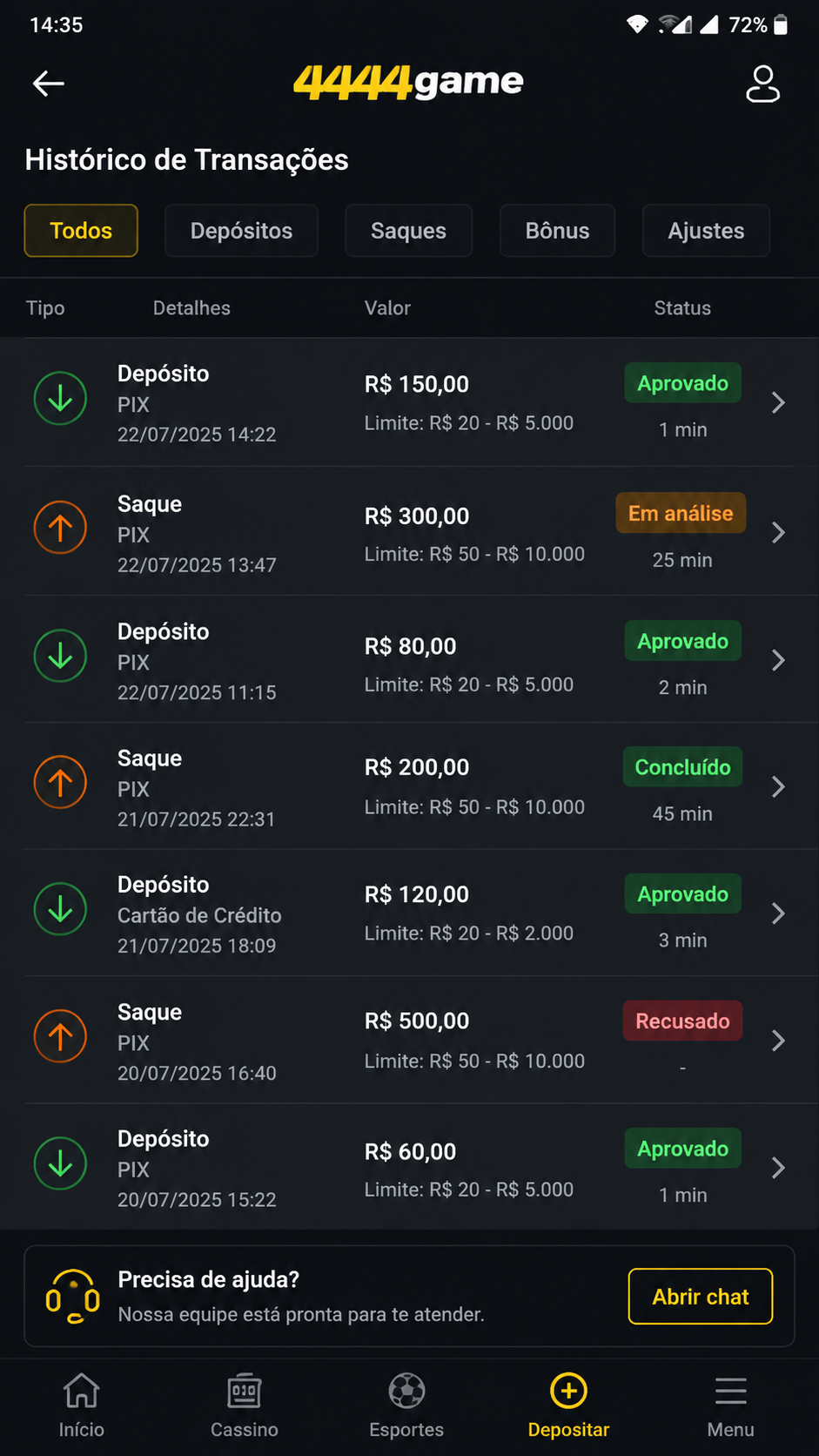Expand the R$ 150,00 deposit chevron
The height and width of the screenshot is (1456, 819).
(x=778, y=402)
